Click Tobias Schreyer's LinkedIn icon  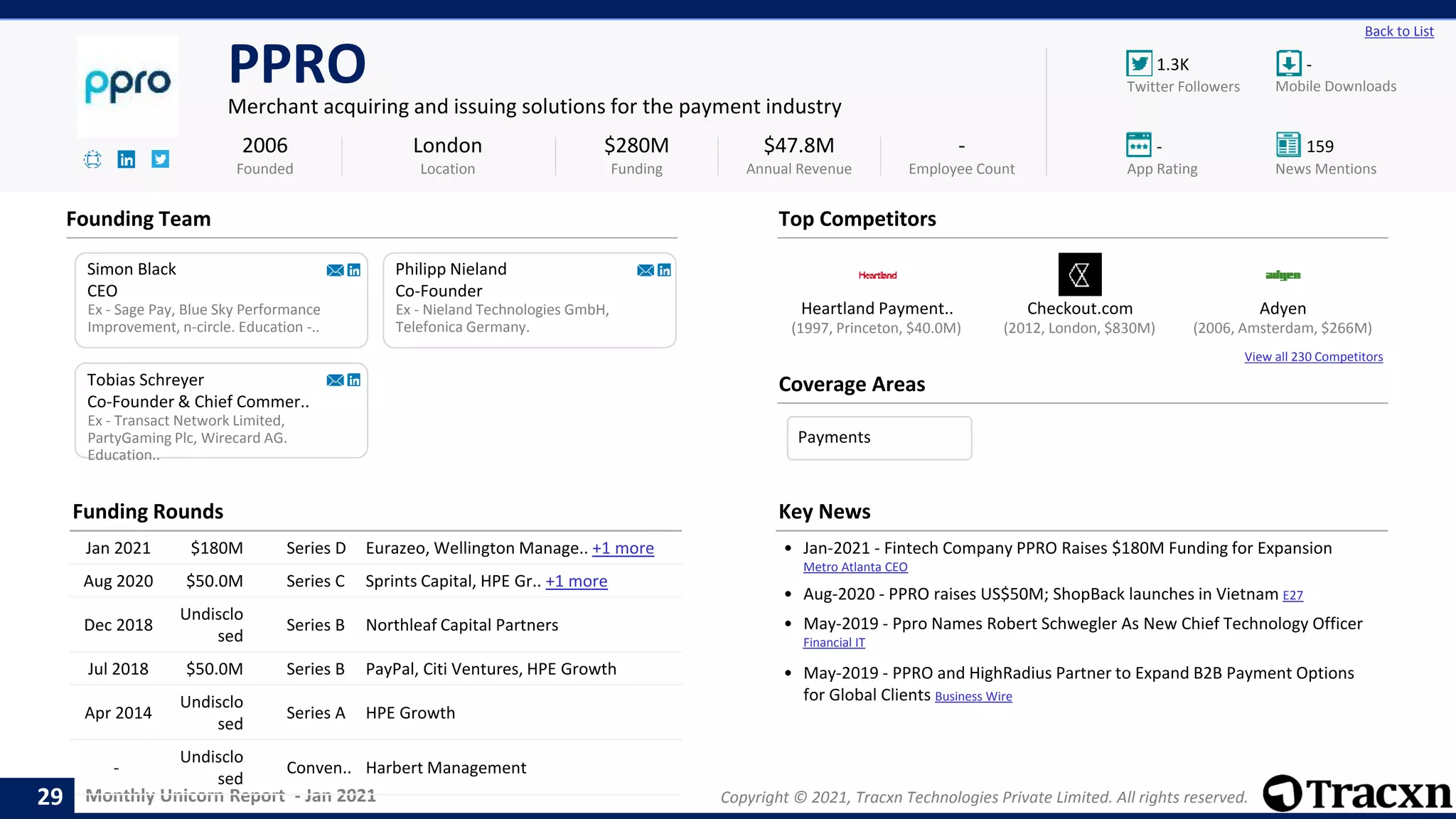point(354,380)
